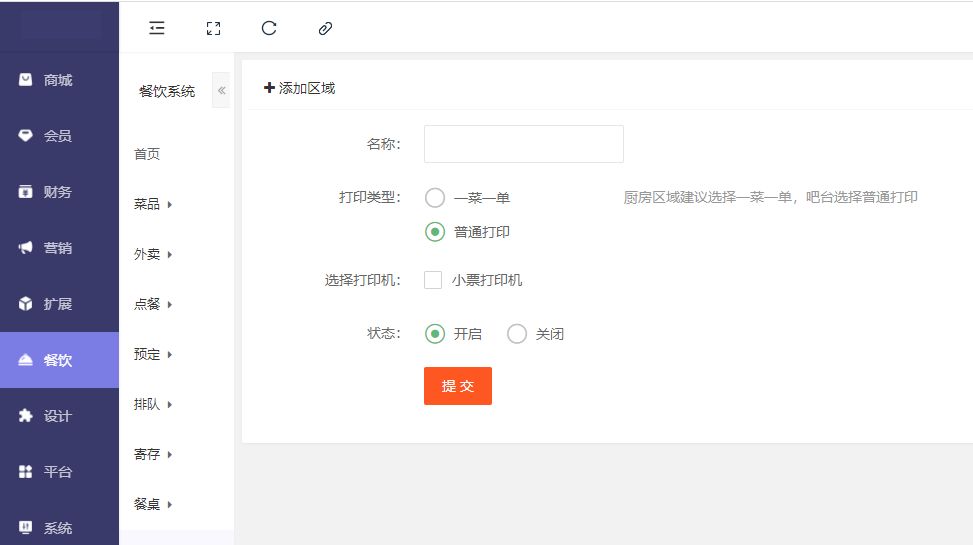The image size is (973, 545).
Task: Expand the 菜品 submenu
Action: 153,204
